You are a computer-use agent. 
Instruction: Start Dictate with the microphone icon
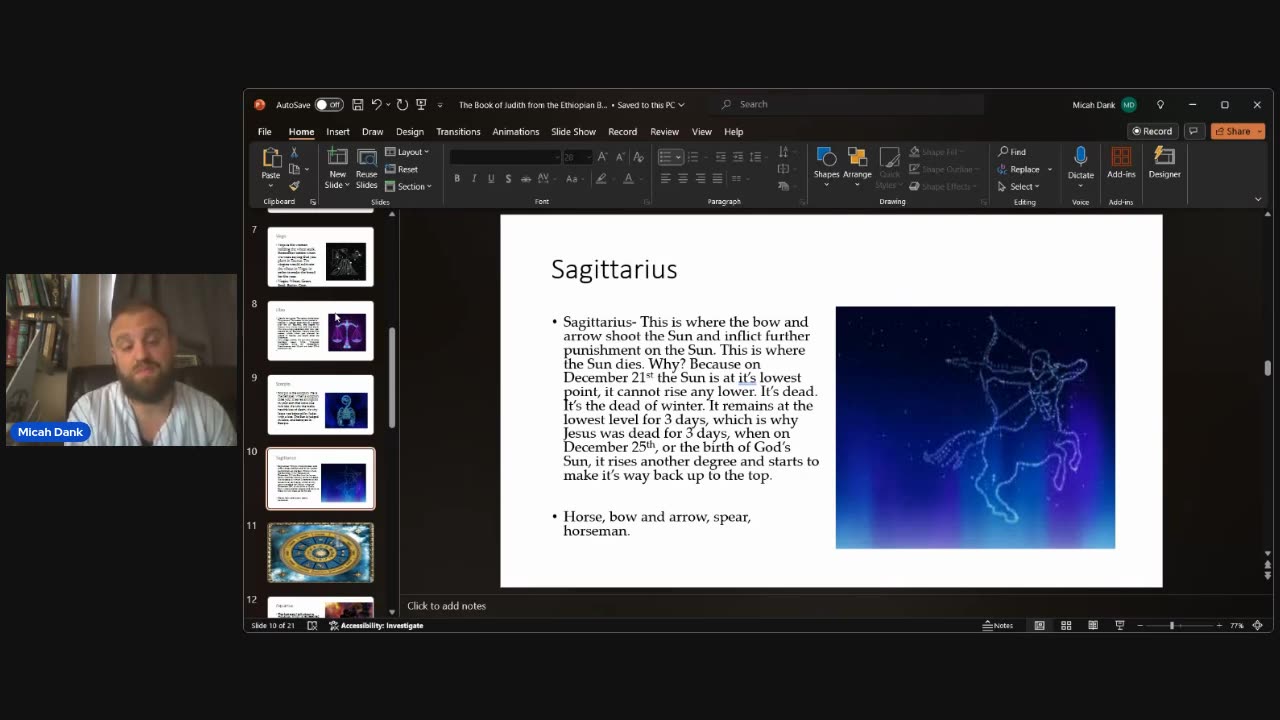1080,163
